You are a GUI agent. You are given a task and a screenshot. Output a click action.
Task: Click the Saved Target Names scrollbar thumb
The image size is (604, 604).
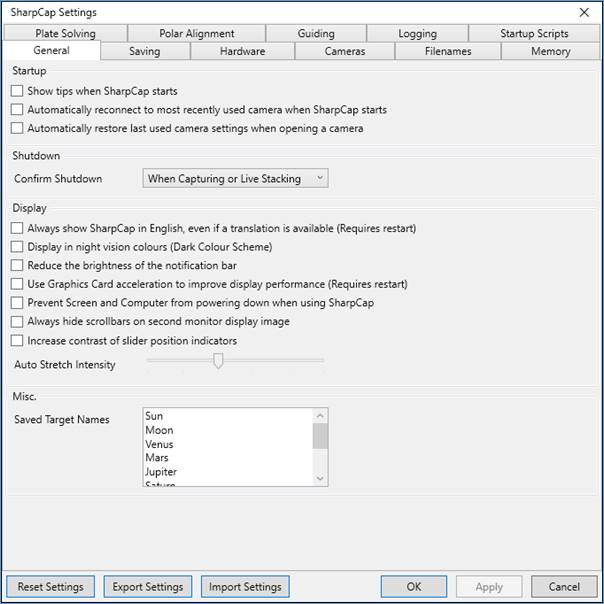(320, 436)
